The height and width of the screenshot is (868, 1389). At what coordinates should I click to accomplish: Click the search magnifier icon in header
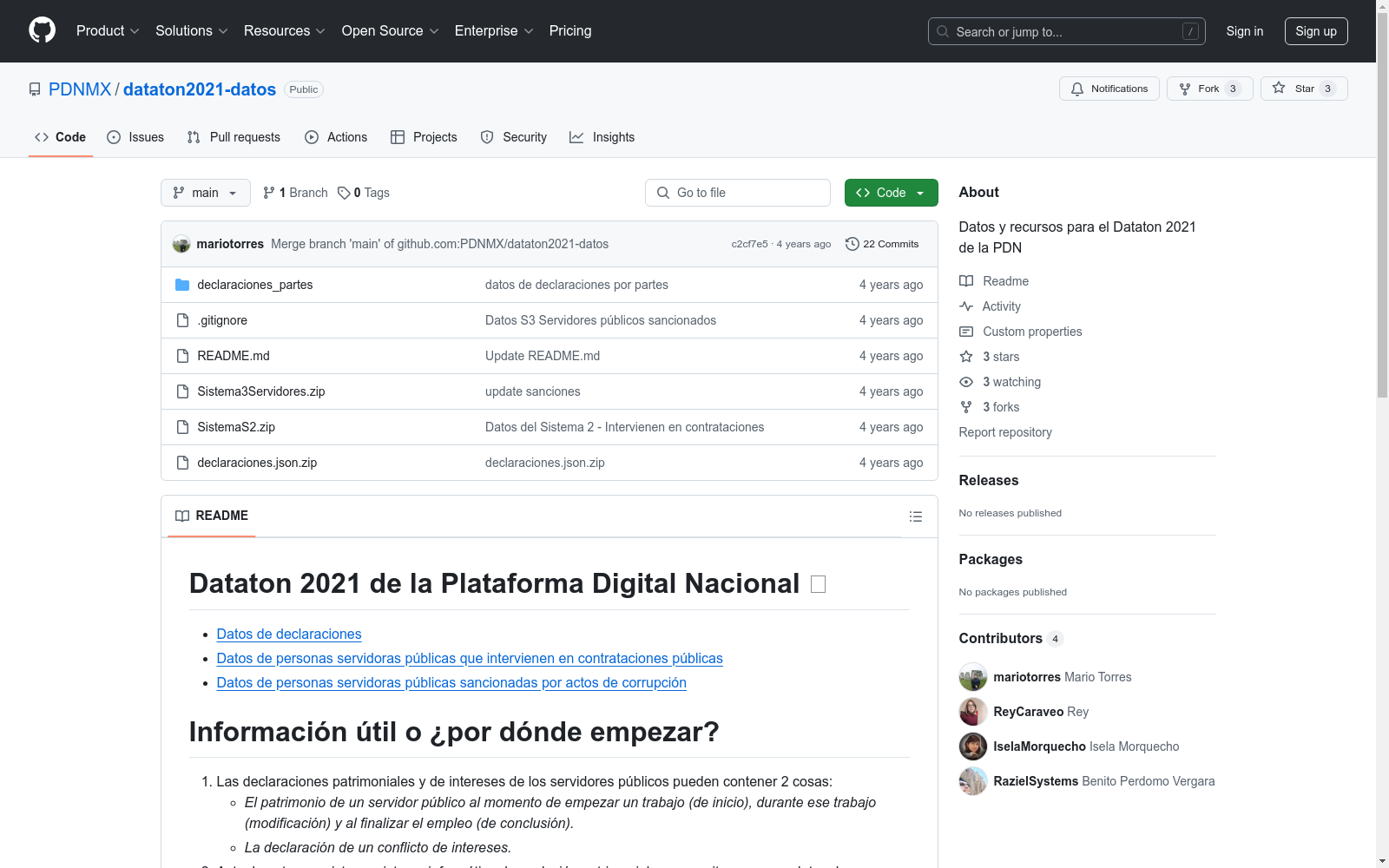(943, 31)
